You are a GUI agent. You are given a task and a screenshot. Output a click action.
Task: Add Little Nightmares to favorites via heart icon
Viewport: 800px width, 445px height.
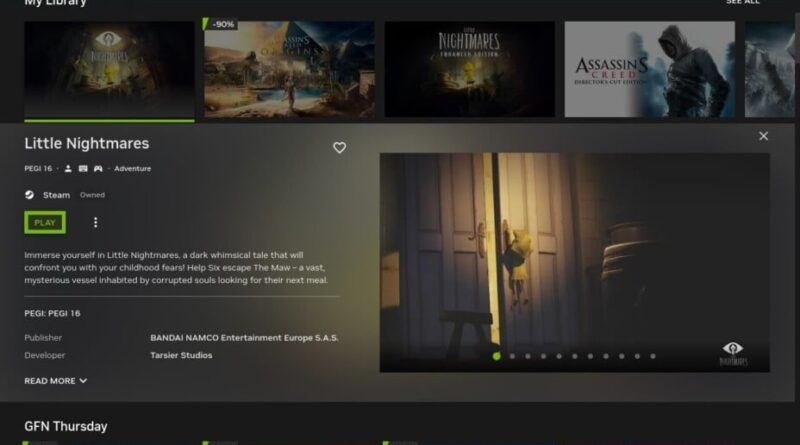[x=339, y=147]
